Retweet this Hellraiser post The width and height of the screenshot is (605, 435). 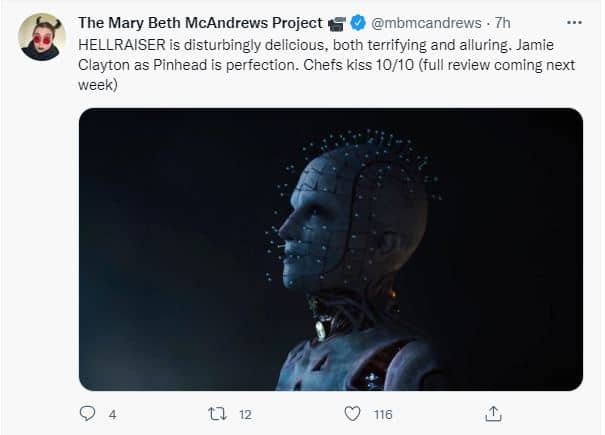pos(217,414)
